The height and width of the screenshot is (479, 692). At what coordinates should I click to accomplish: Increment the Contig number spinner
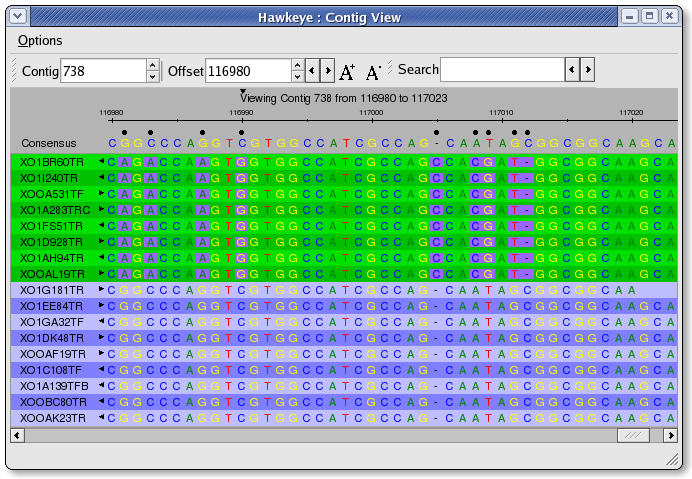point(152,65)
